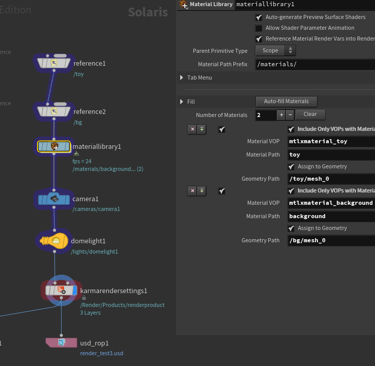Toggle enable checkbox for toy material

(222, 129)
